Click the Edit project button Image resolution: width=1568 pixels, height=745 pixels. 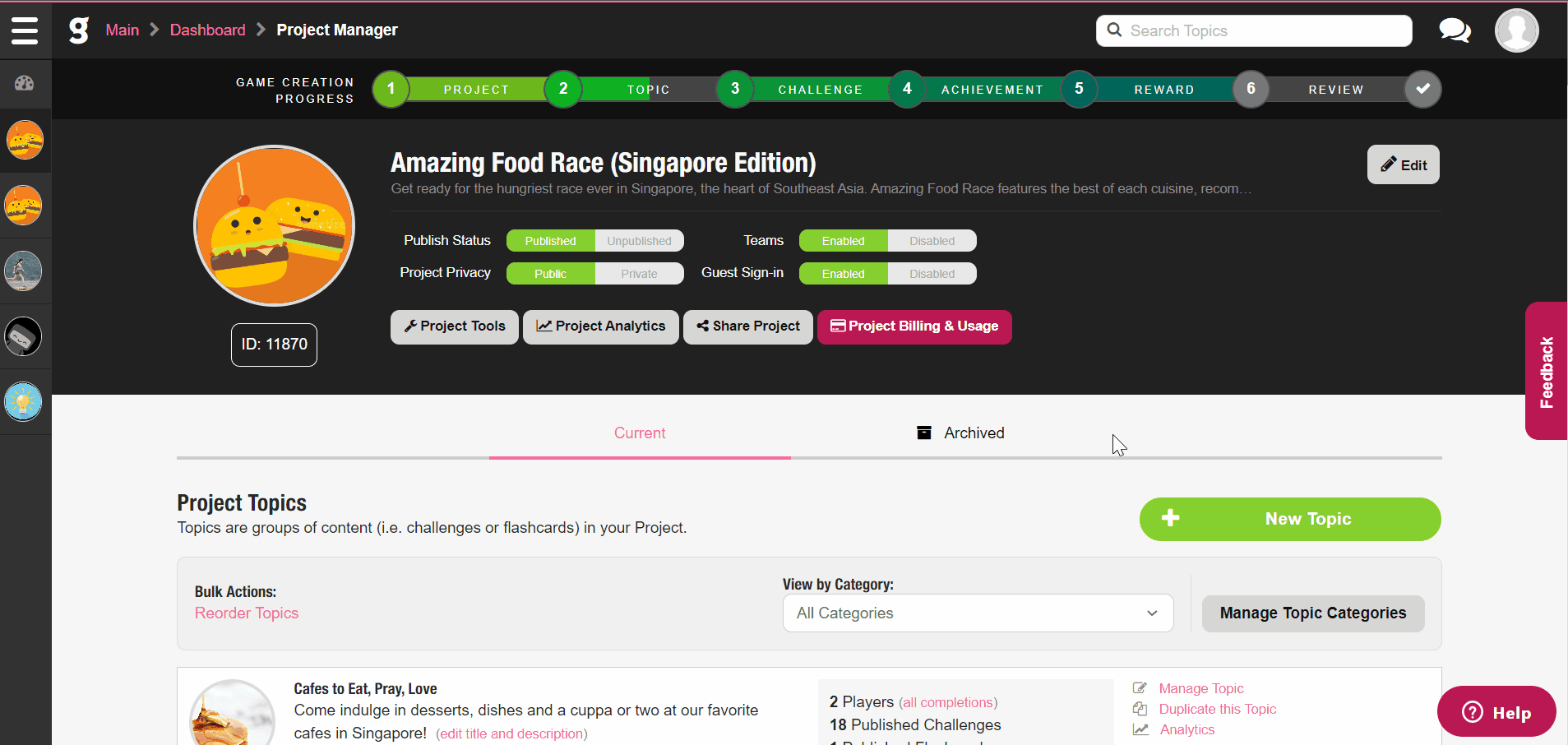(1404, 164)
